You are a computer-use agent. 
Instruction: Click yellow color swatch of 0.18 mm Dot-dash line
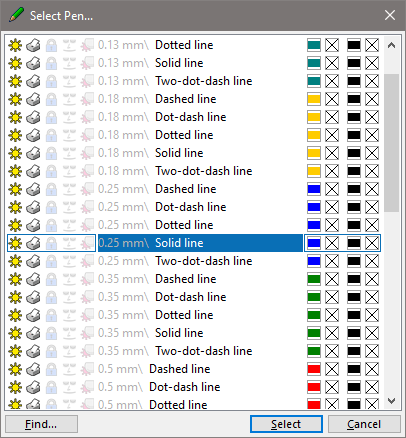pos(314,117)
